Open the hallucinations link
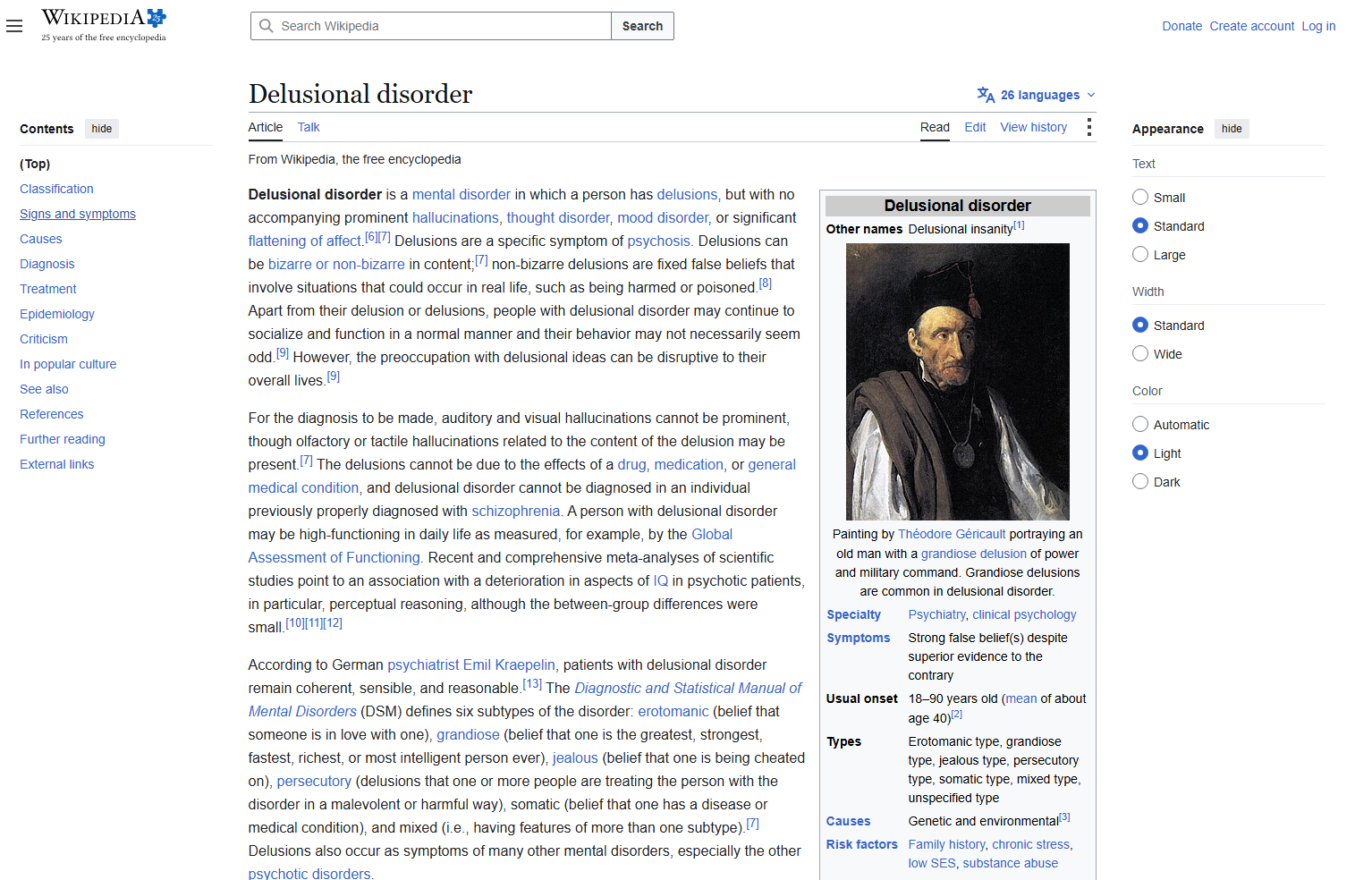This screenshot has width=1372, height=880. point(455,217)
